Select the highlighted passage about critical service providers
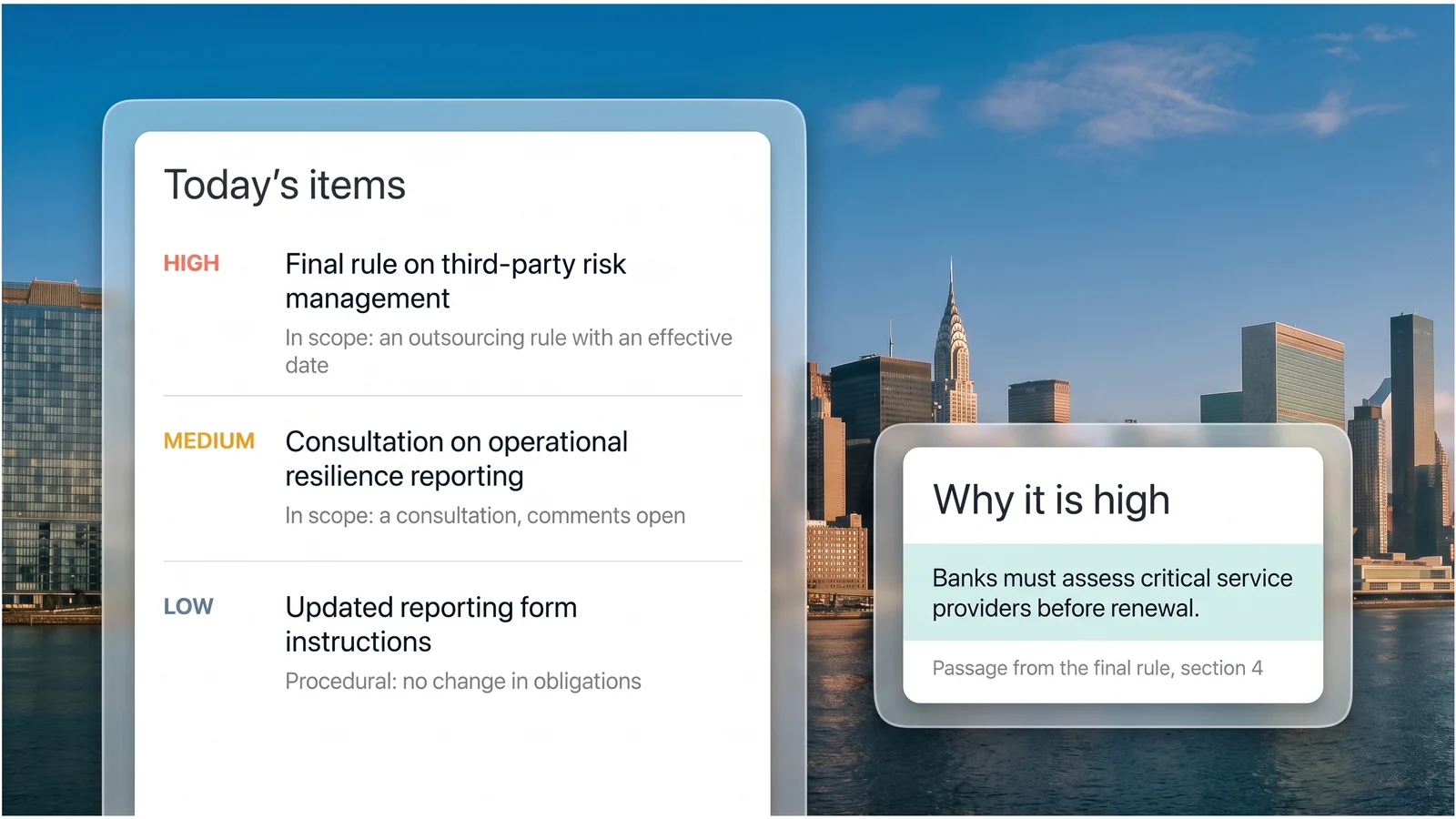The height and width of the screenshot is (819, 1456). tap(1113, 592)
